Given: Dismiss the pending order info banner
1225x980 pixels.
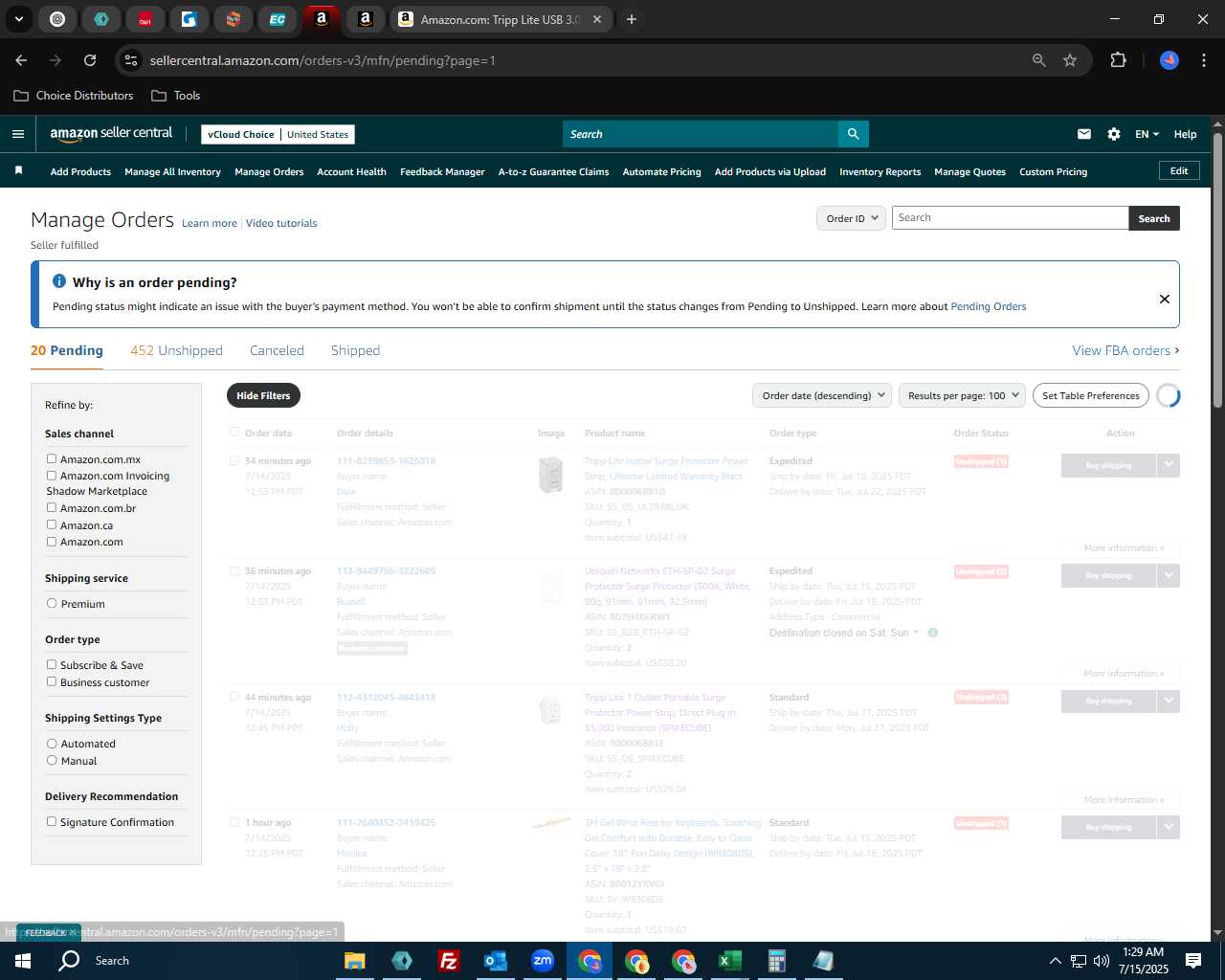Looking at the screenshot, I should click(x=1165, y=299).
